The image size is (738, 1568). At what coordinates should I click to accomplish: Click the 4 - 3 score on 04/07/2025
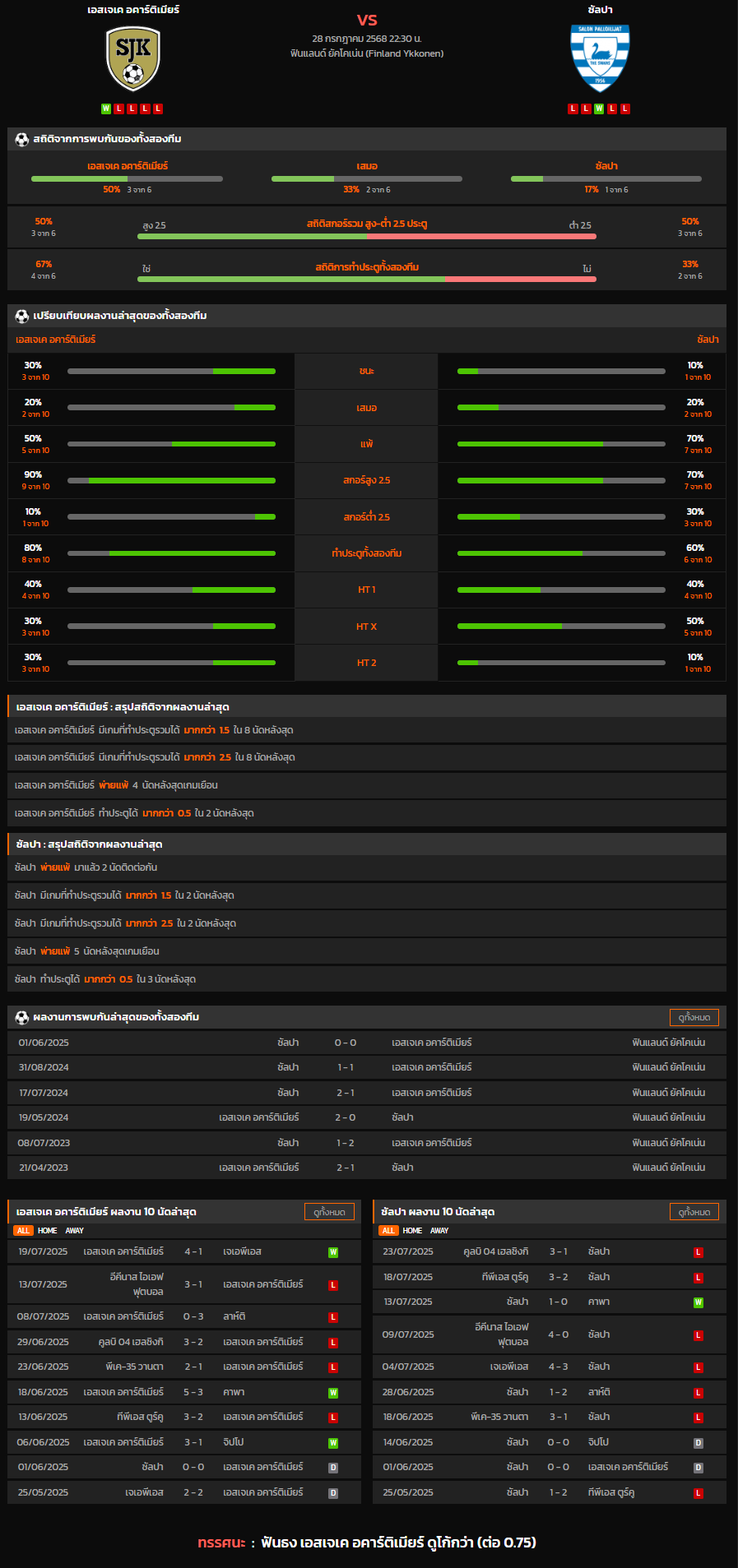tap(559, 1367)
